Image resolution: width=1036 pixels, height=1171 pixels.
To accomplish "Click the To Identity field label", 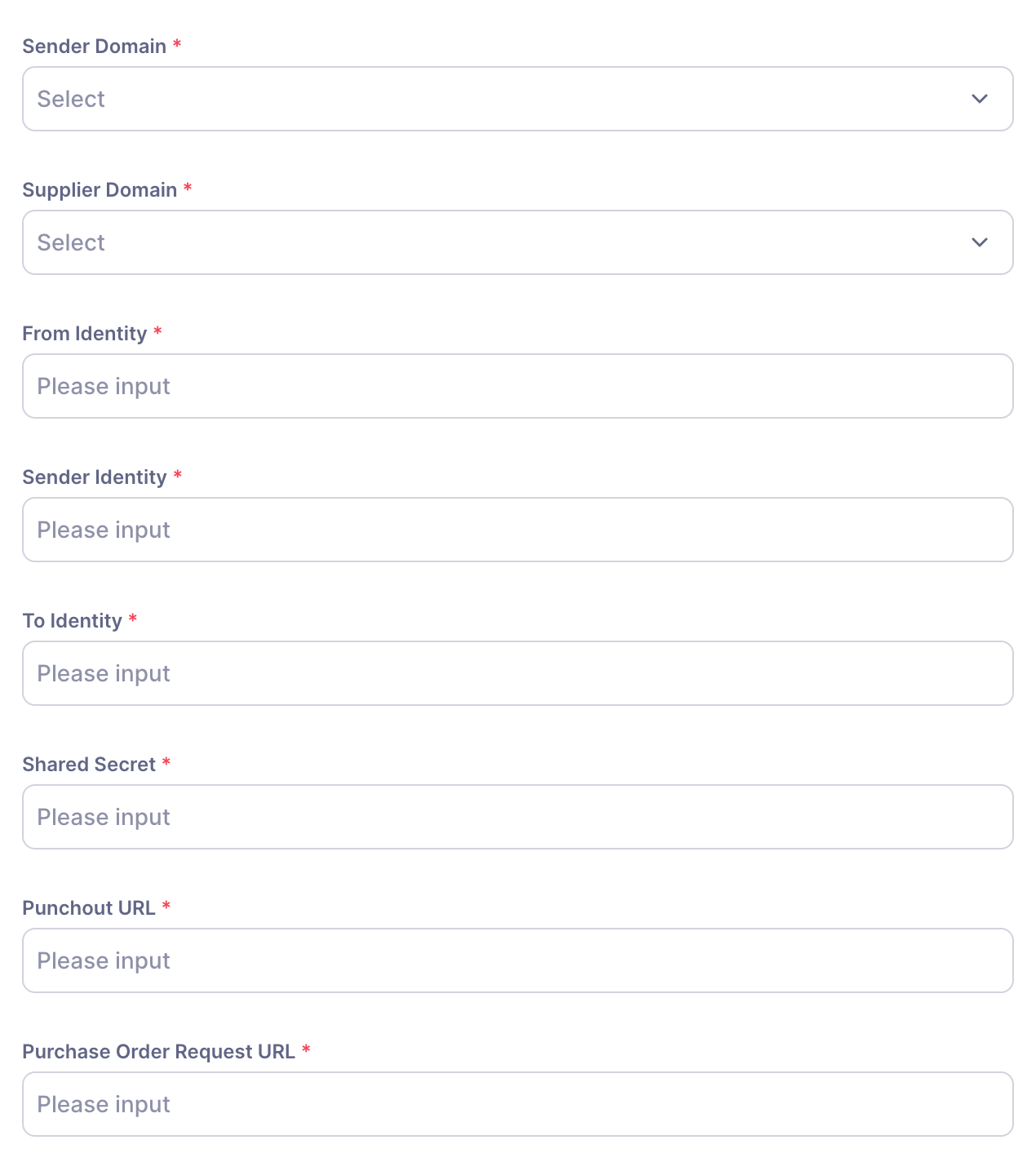I will (72, 621).
